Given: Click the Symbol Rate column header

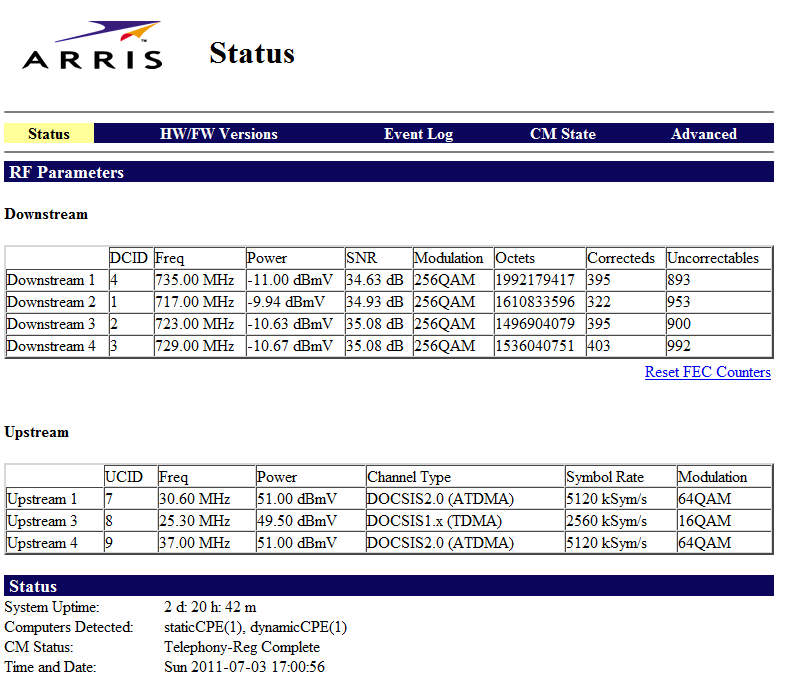Looking at the screenshot, I should click(604, 477).
